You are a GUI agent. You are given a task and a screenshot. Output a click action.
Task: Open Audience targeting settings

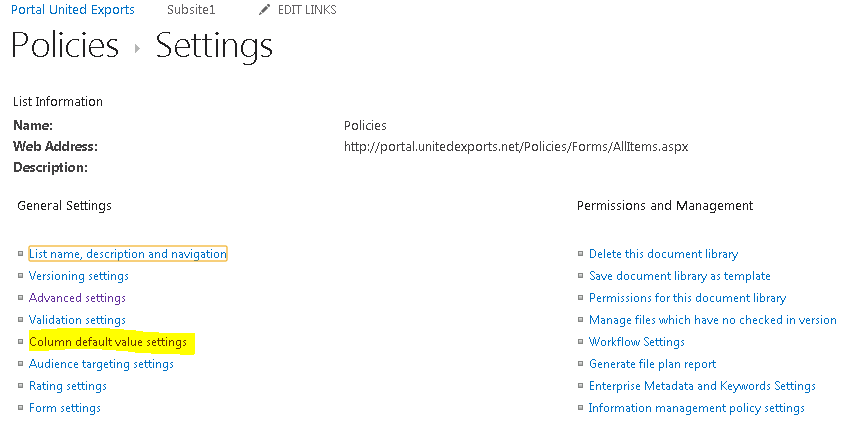(101, 364)
